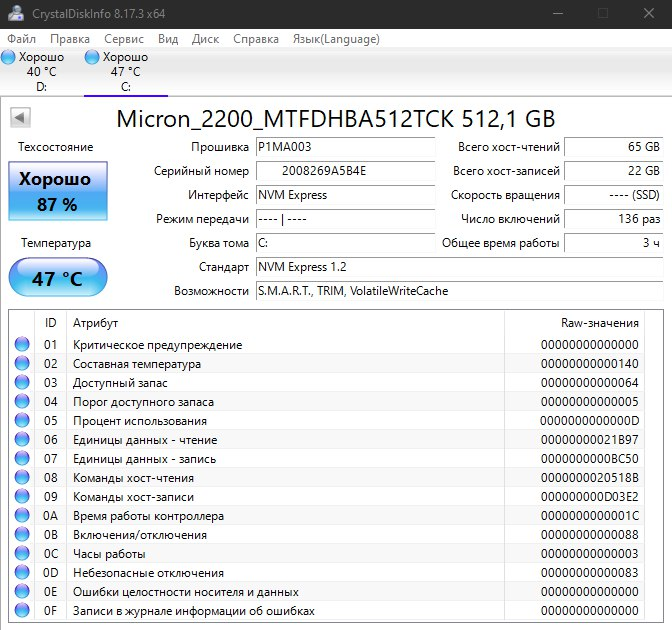Click the Micron_2200_MTFDHBA512TCK disk title
Screen dimensions: 672x630
coord(336,119)
